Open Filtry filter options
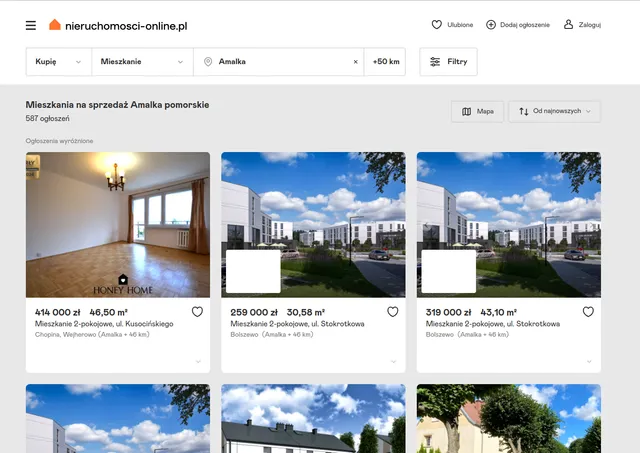Image resolution: width=640 pixels, height=453 pixels. (x=448, y=62)
